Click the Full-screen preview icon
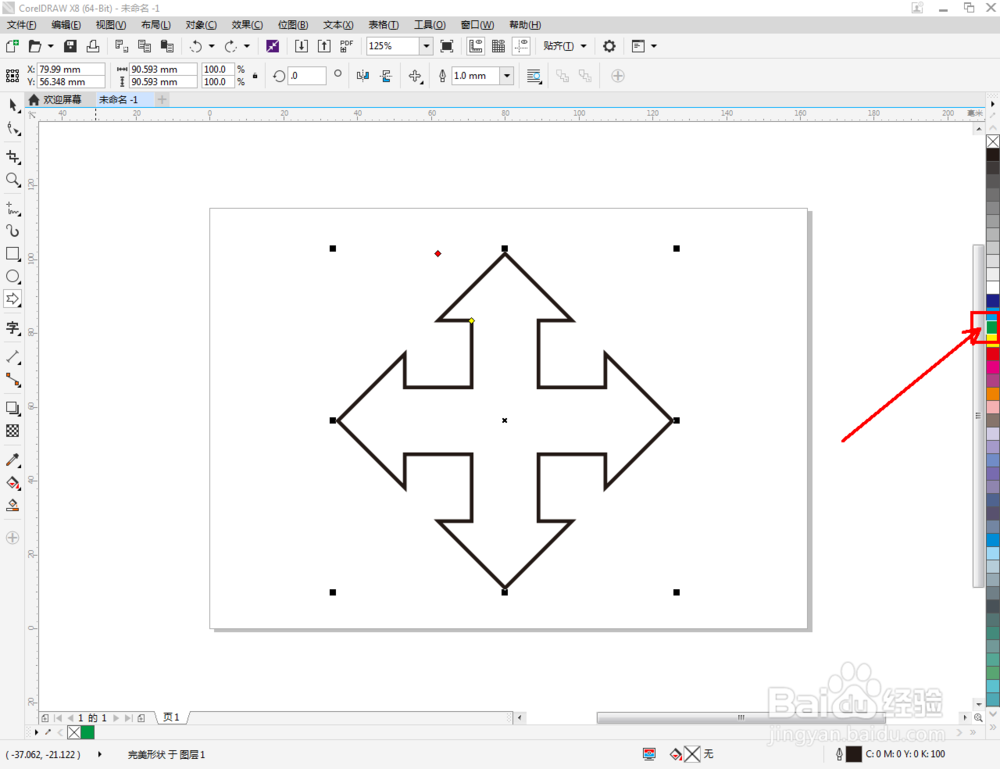The height and width of the screenshot is (769, 1000). (x=447, y=46)
